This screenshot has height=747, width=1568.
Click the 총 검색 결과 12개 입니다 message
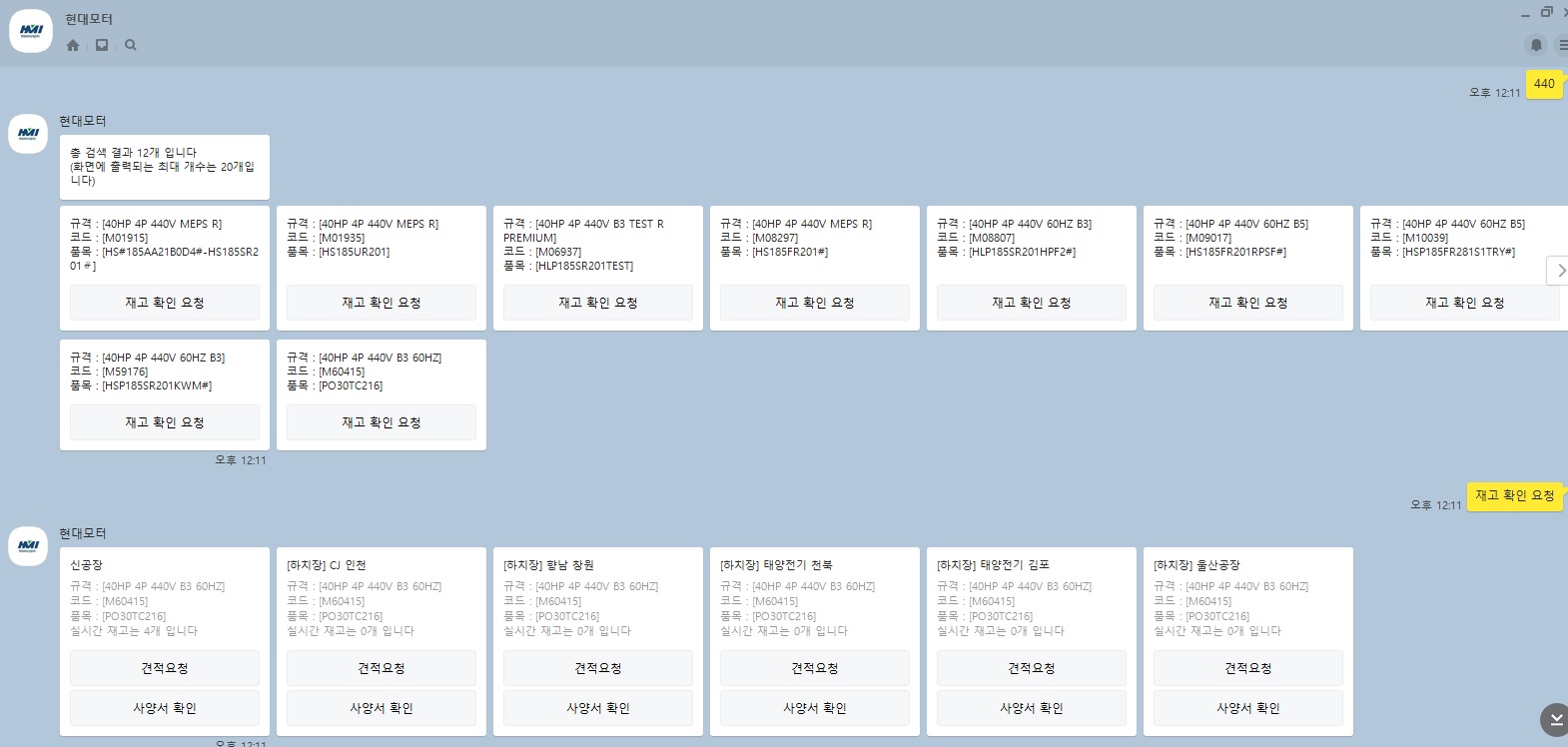165,167
